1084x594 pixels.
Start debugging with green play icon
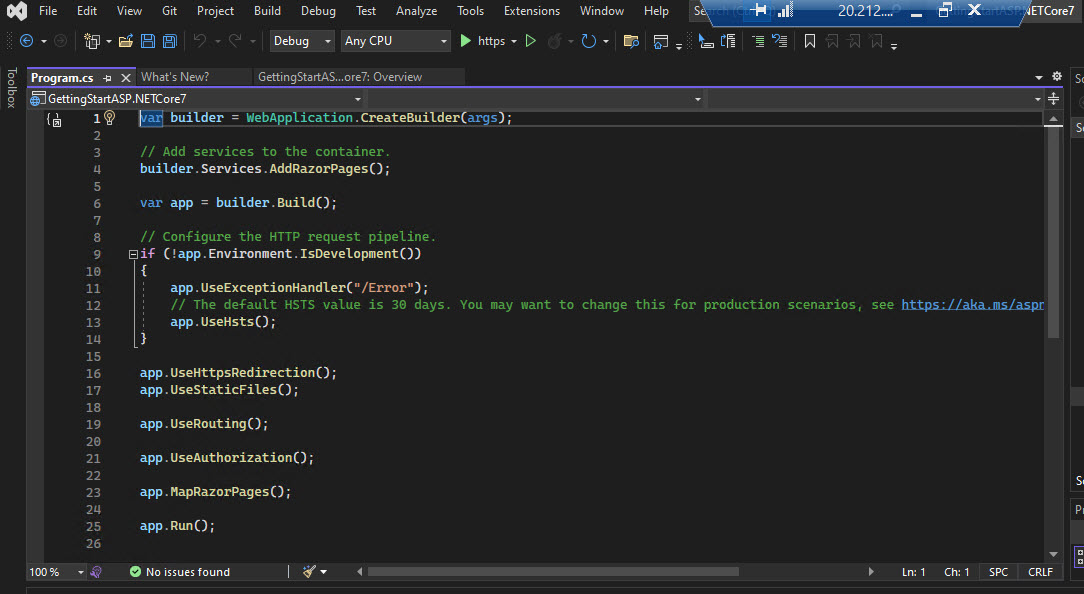pos(465,41)
